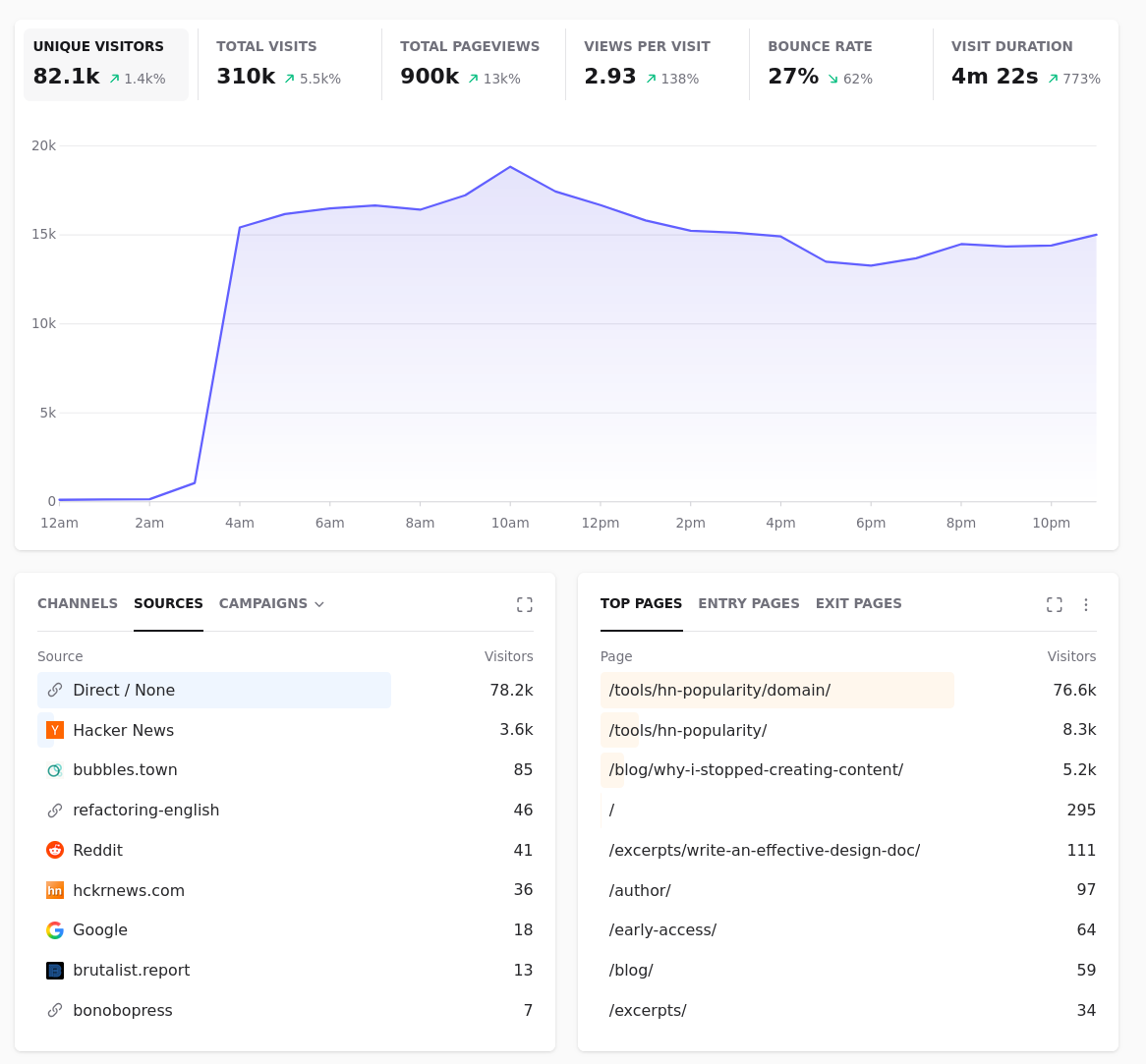The height and width of the screenshot is (1064, 1147).
Task: Open the /blog/why-i-stopped-creating-content/ page row
Action: [x=848, y=770]
